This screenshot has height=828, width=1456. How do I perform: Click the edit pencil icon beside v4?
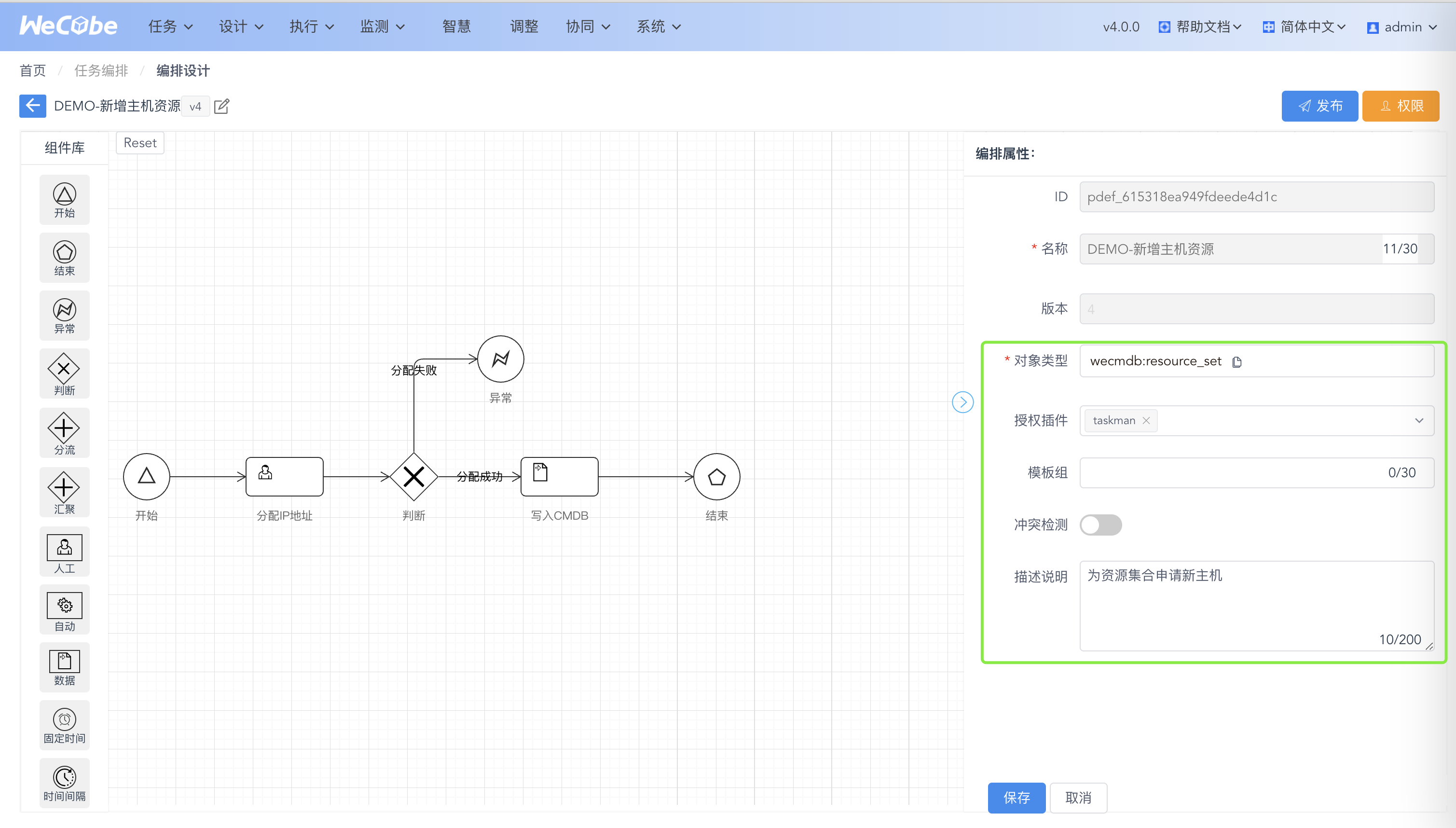click(222, 106)
